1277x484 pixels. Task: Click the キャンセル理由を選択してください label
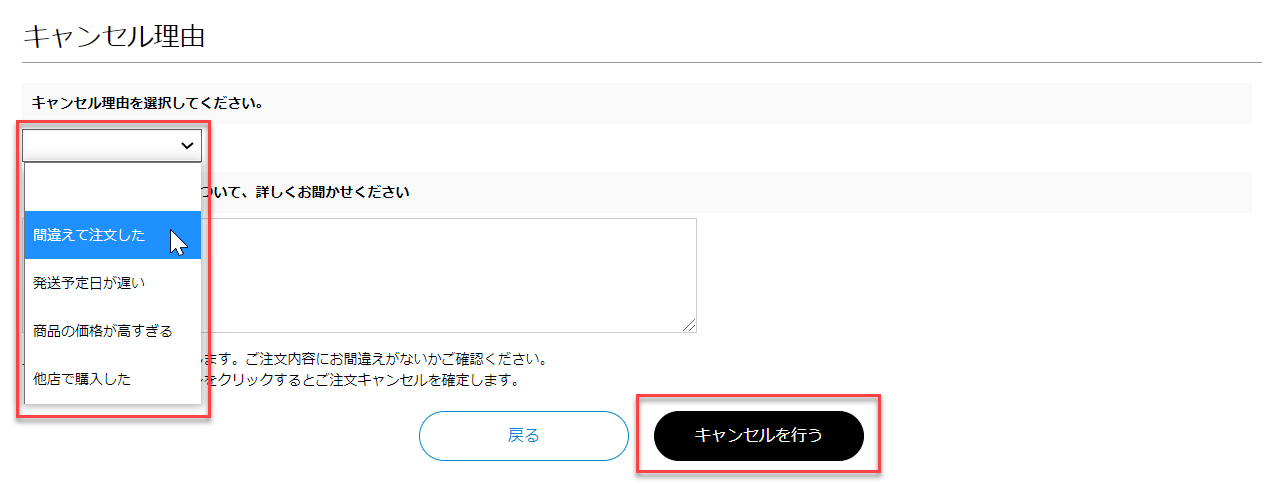(147, 102)
